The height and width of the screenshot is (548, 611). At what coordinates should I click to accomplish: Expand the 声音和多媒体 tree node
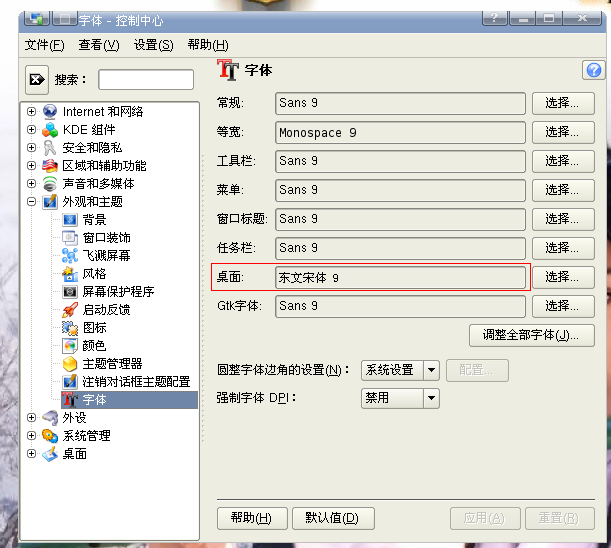click(32, 183)
